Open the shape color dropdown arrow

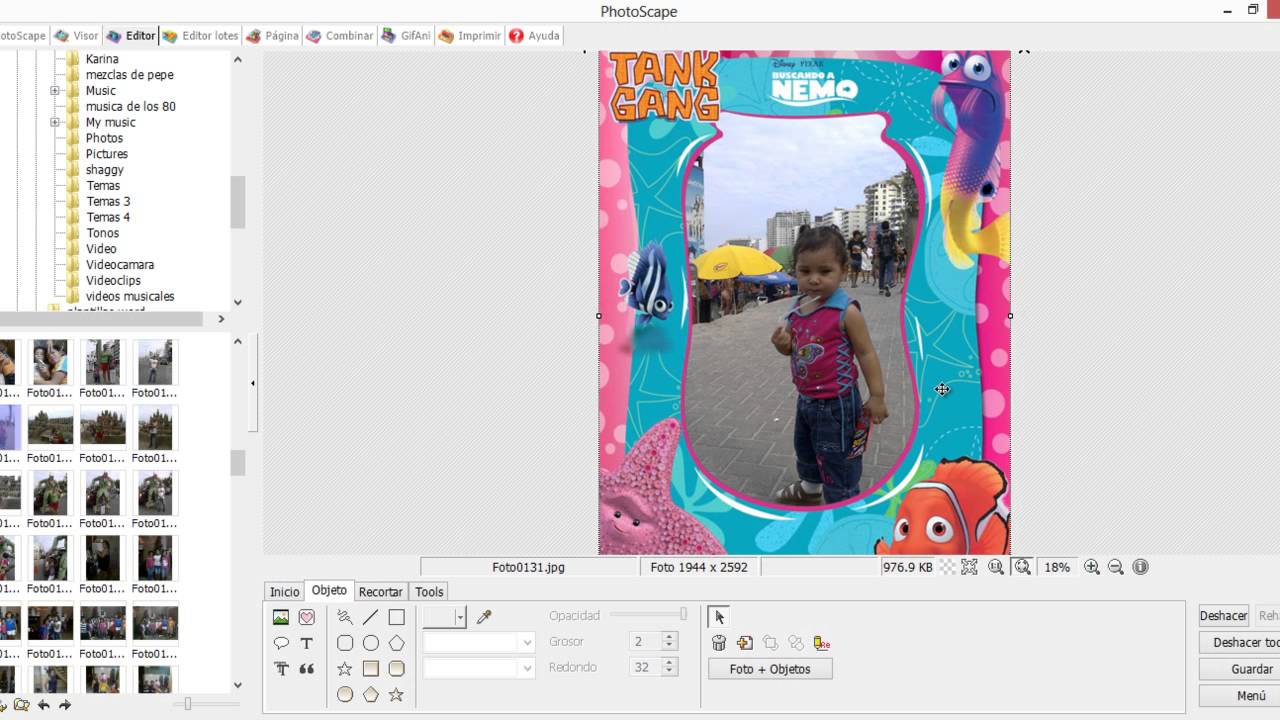click(x=460, y=617)
